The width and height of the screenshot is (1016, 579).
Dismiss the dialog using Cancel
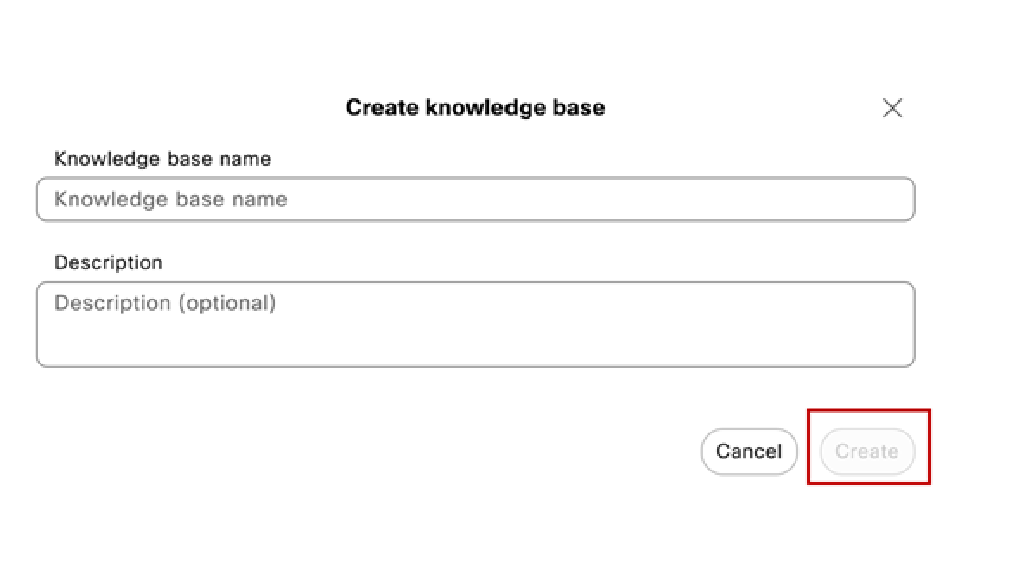(x=749, y=451)
